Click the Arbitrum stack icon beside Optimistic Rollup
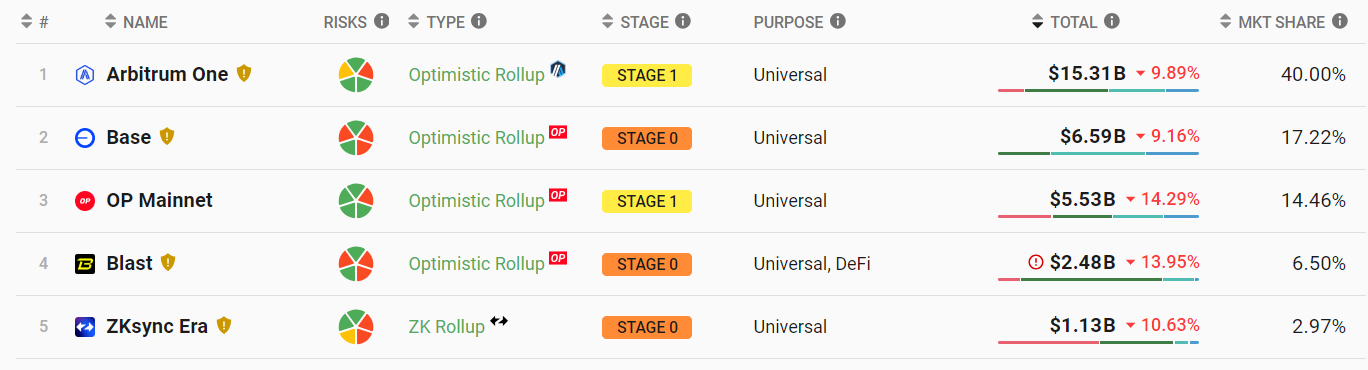 click(x=558, y=69)
